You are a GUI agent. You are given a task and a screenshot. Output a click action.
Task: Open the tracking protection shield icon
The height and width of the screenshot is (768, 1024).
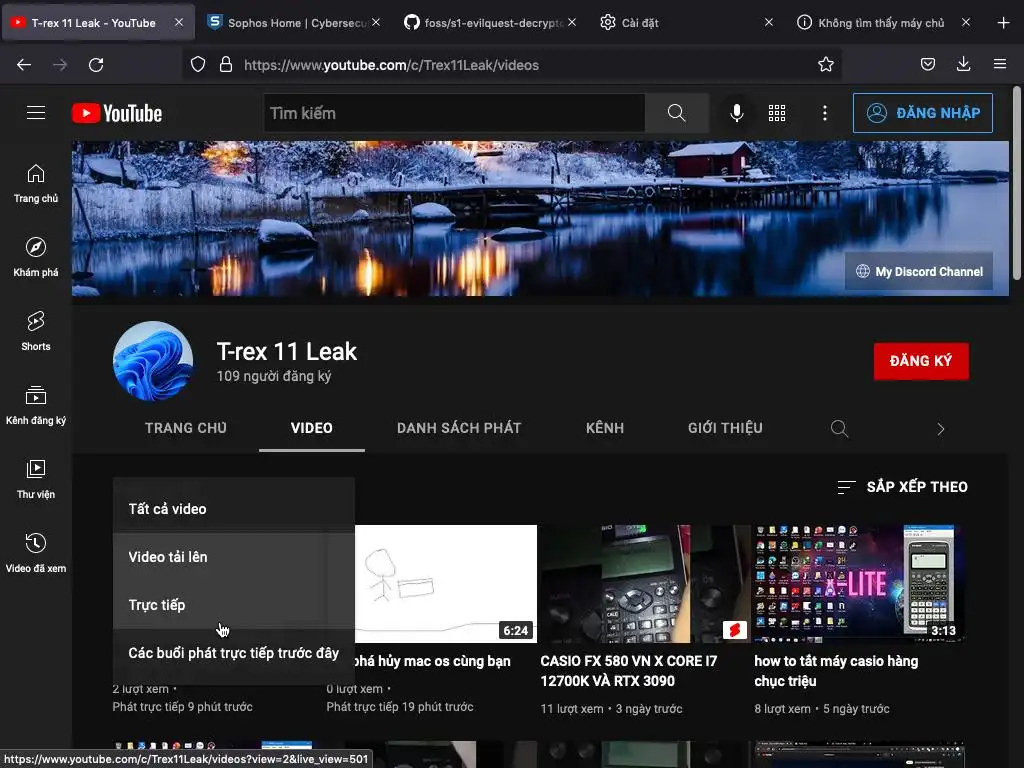tap(198, 65)
